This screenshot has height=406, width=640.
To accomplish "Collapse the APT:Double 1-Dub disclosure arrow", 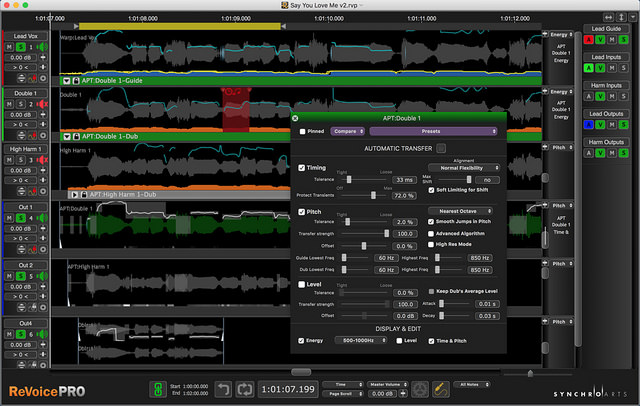I will (x=67, y=137).
